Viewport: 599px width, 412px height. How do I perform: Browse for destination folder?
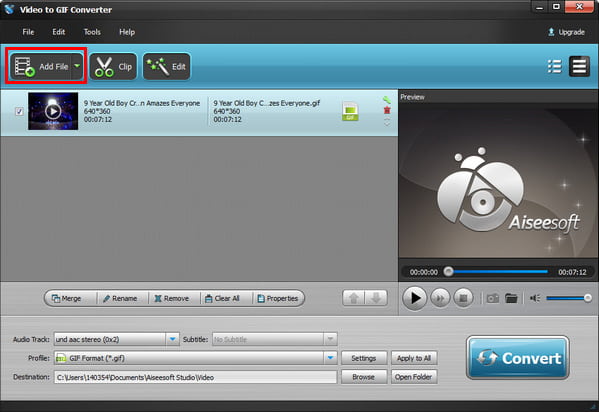tap(364, 377)
